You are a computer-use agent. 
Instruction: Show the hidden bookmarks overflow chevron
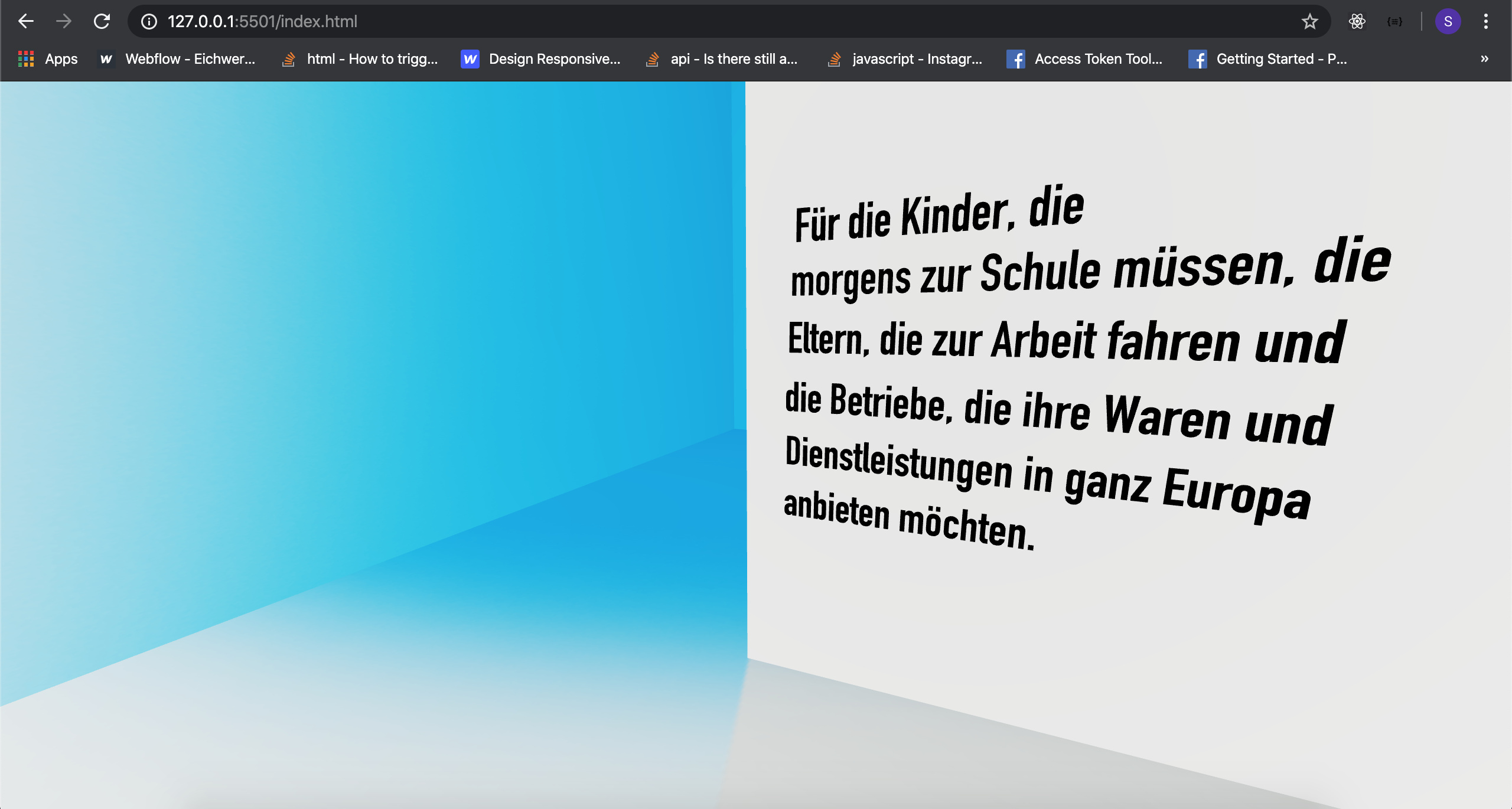tap(1484, 59)
